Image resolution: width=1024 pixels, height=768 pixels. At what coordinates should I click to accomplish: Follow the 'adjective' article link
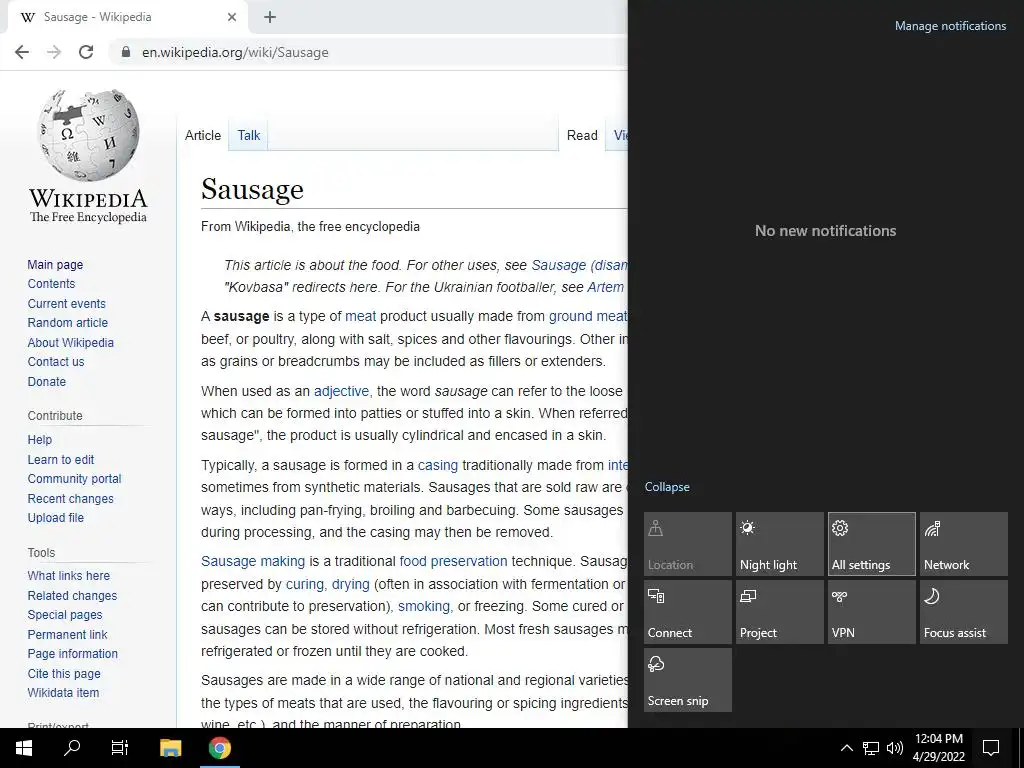342,391
